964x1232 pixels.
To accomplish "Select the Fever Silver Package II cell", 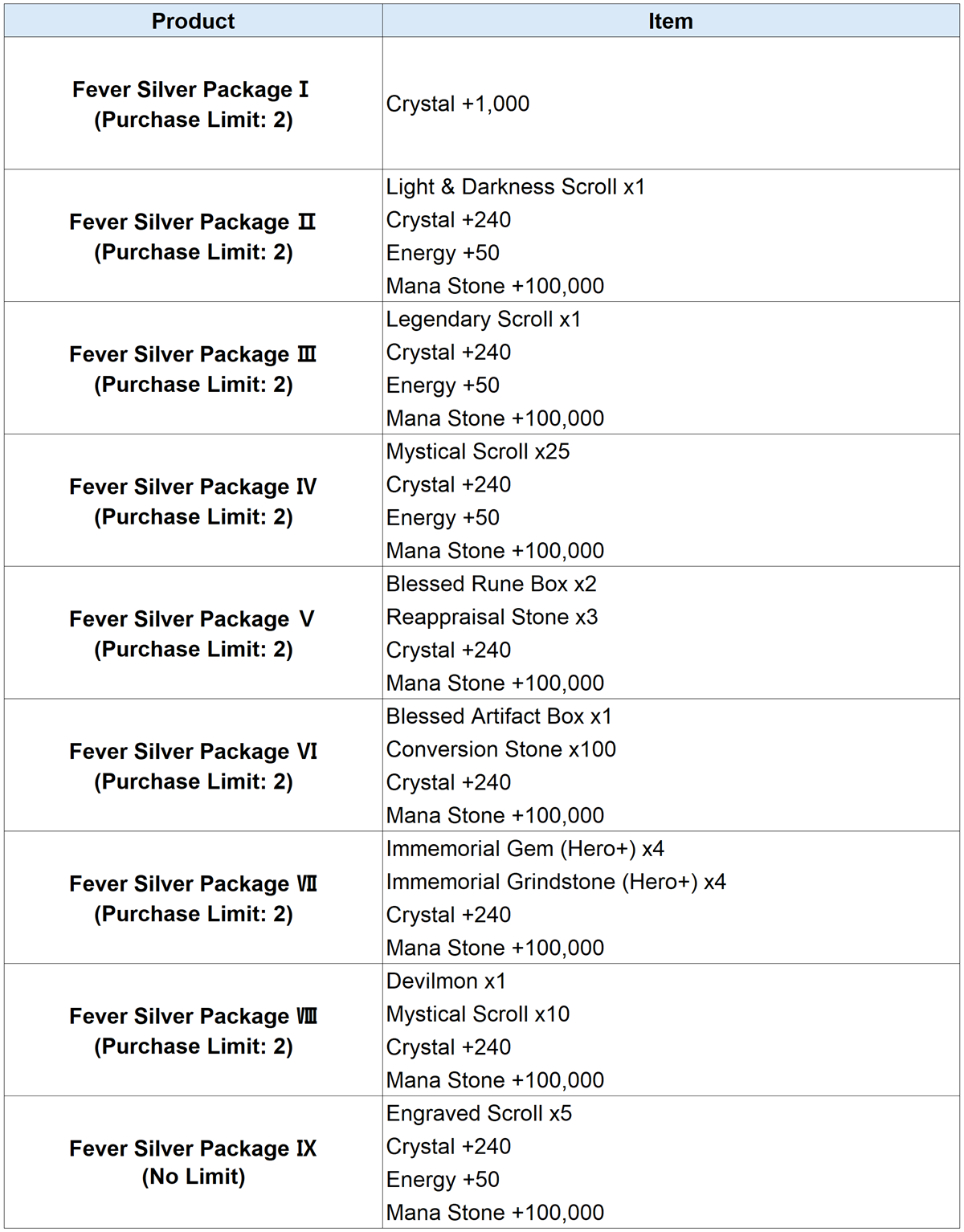I will click(x=193, y=236).
